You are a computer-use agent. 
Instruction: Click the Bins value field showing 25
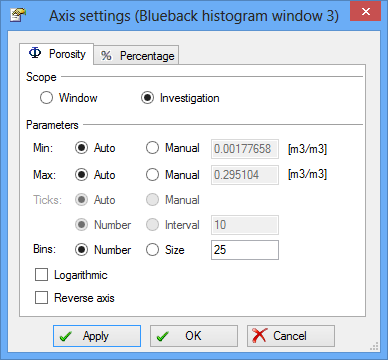[245, 250]
